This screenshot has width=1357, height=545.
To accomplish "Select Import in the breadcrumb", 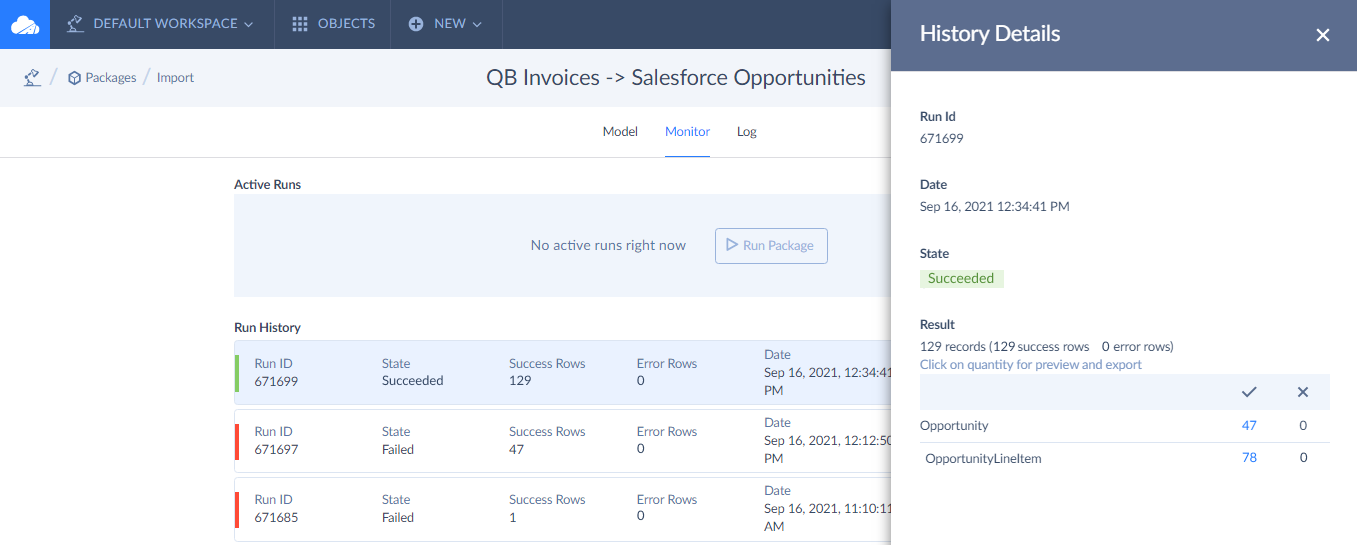I will click(x=175, y=77).
